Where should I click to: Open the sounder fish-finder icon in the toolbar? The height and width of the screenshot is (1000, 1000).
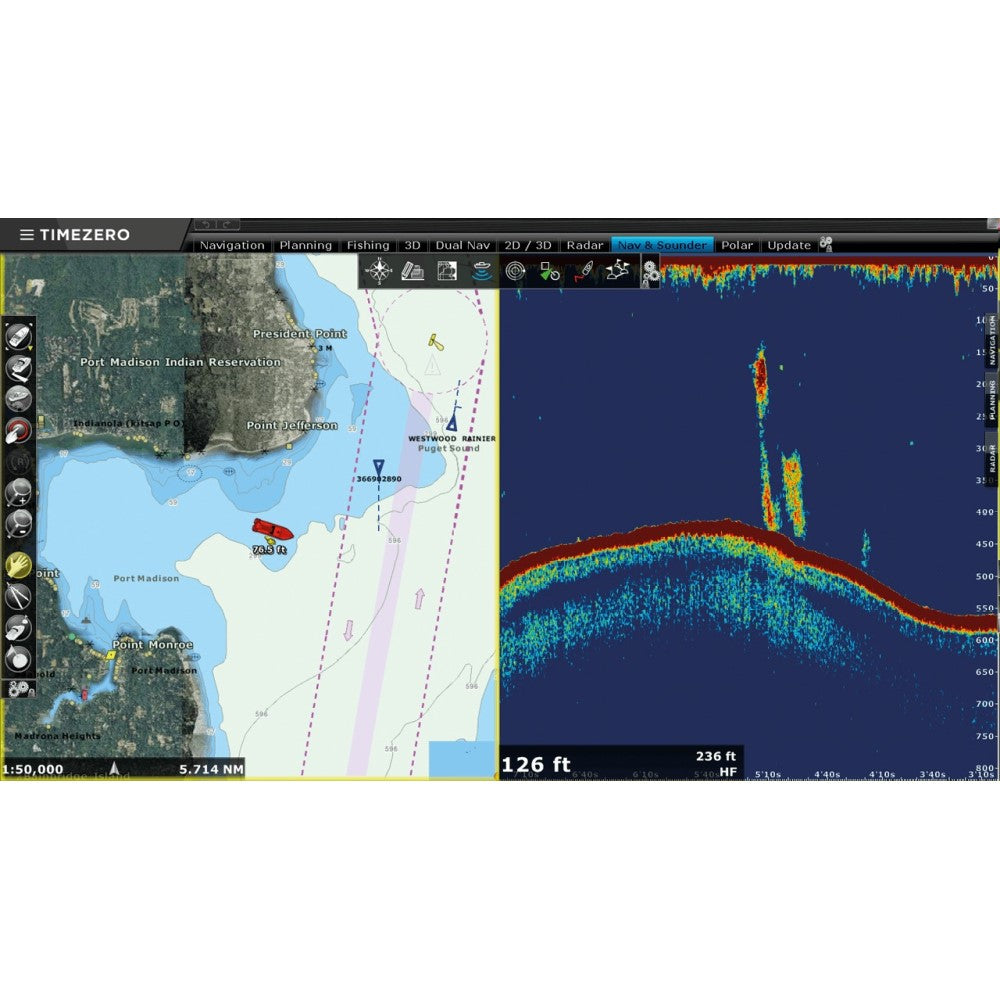pos(480,270)
